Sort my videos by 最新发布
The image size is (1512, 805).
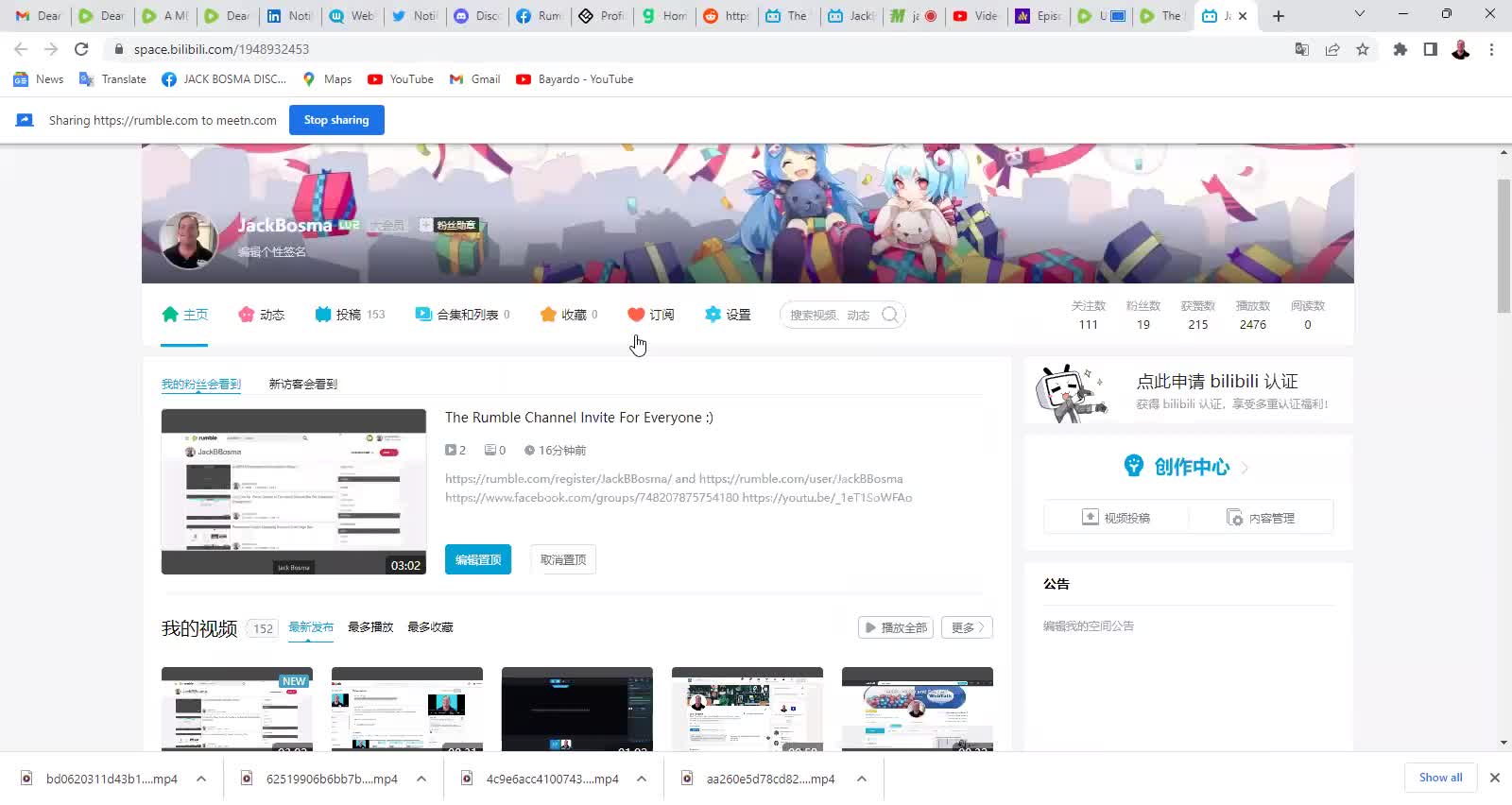(311, 627)
